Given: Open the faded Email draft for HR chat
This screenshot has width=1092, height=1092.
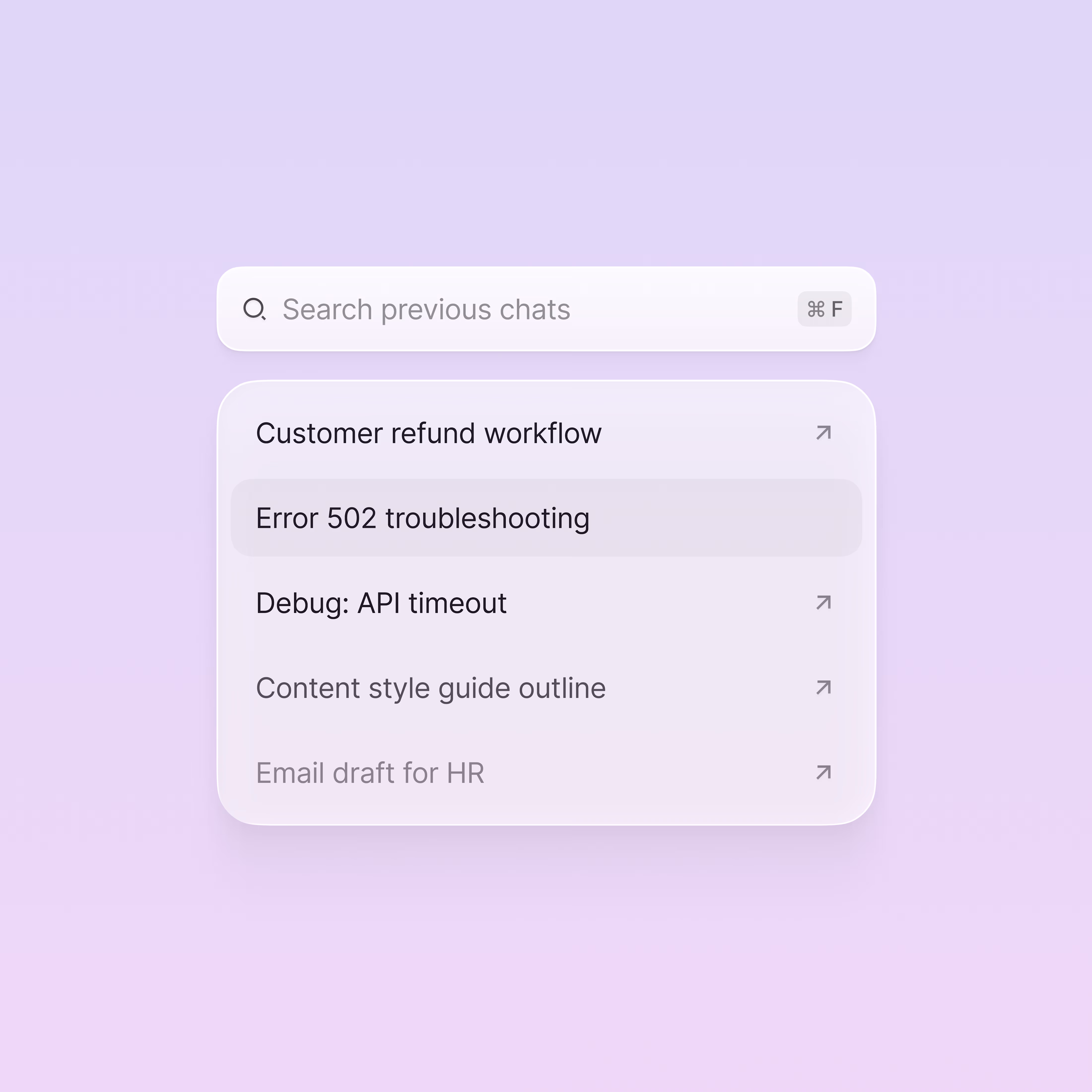Looking at the screenshot, I should (546, 772).
